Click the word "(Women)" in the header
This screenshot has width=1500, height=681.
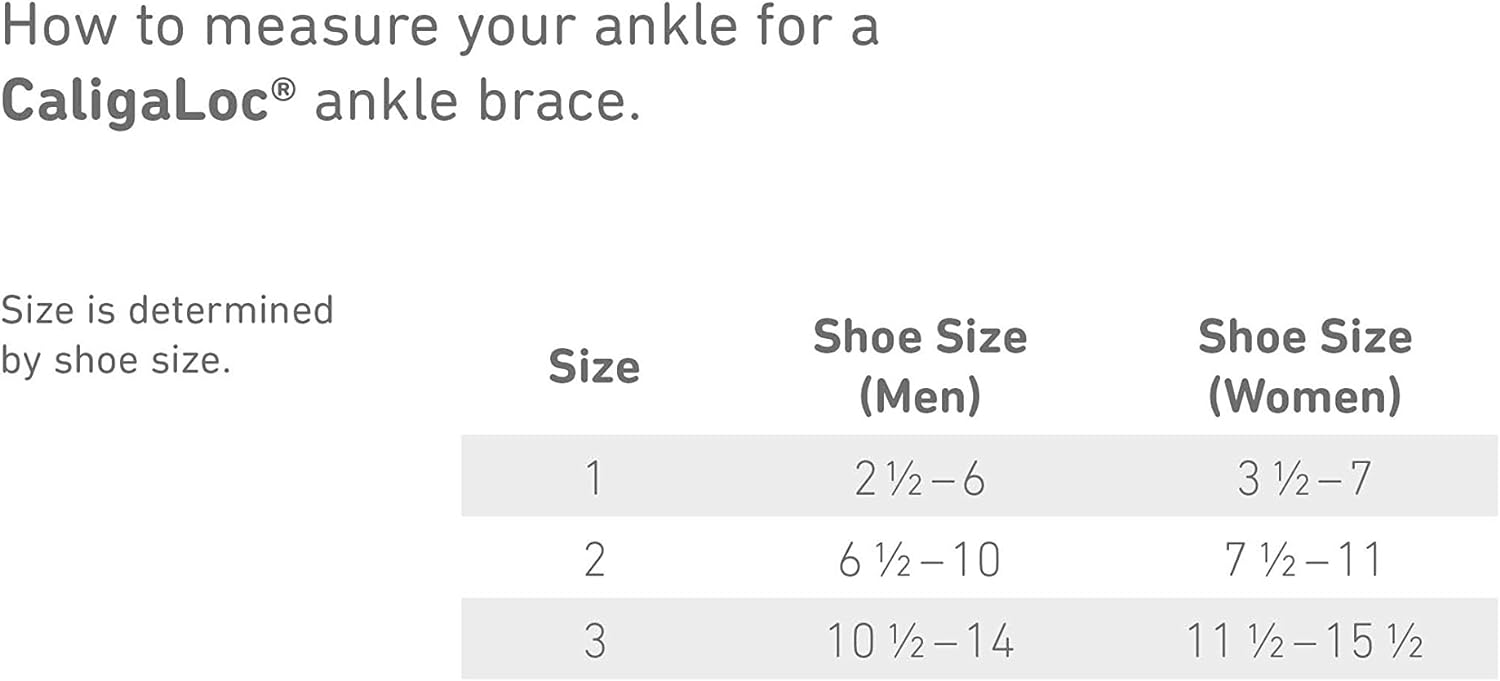1305,397
